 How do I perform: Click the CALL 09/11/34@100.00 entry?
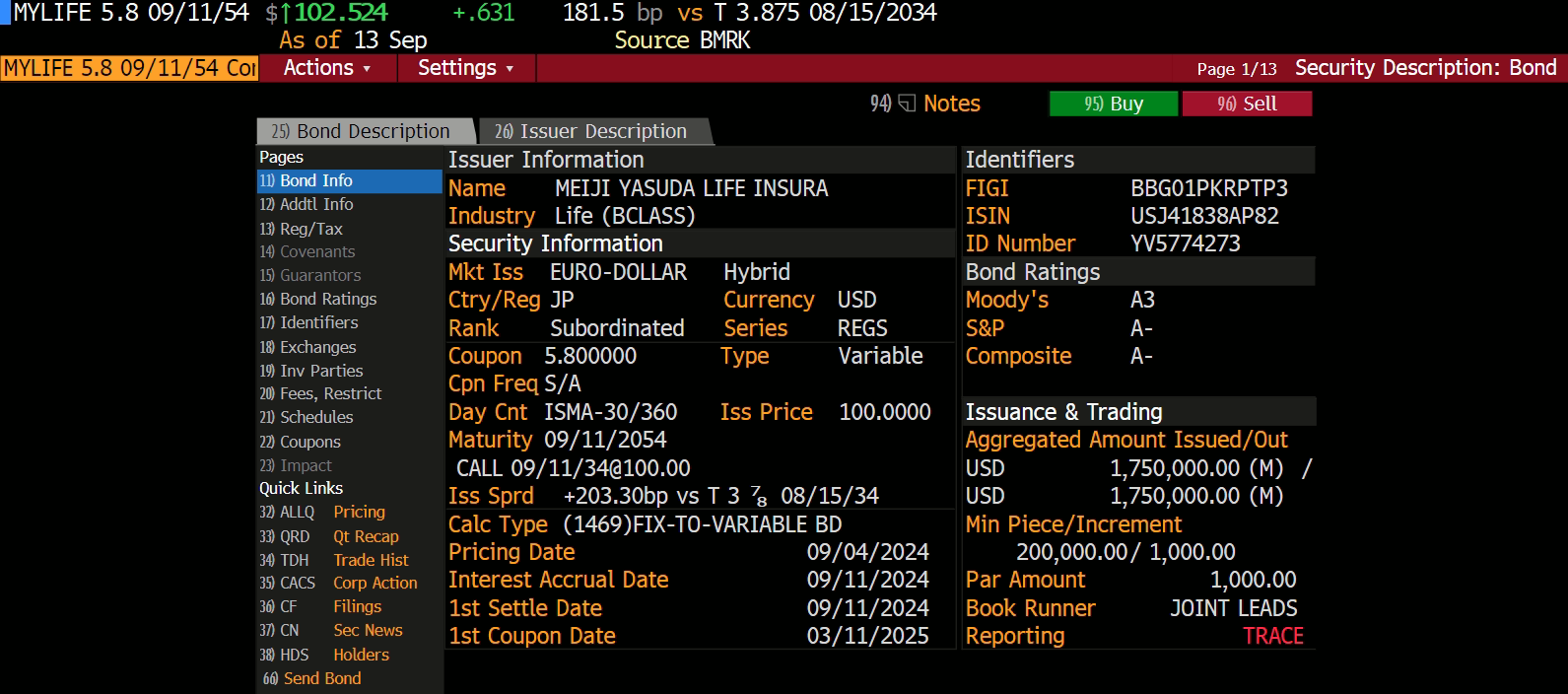(x=573, y=468)
